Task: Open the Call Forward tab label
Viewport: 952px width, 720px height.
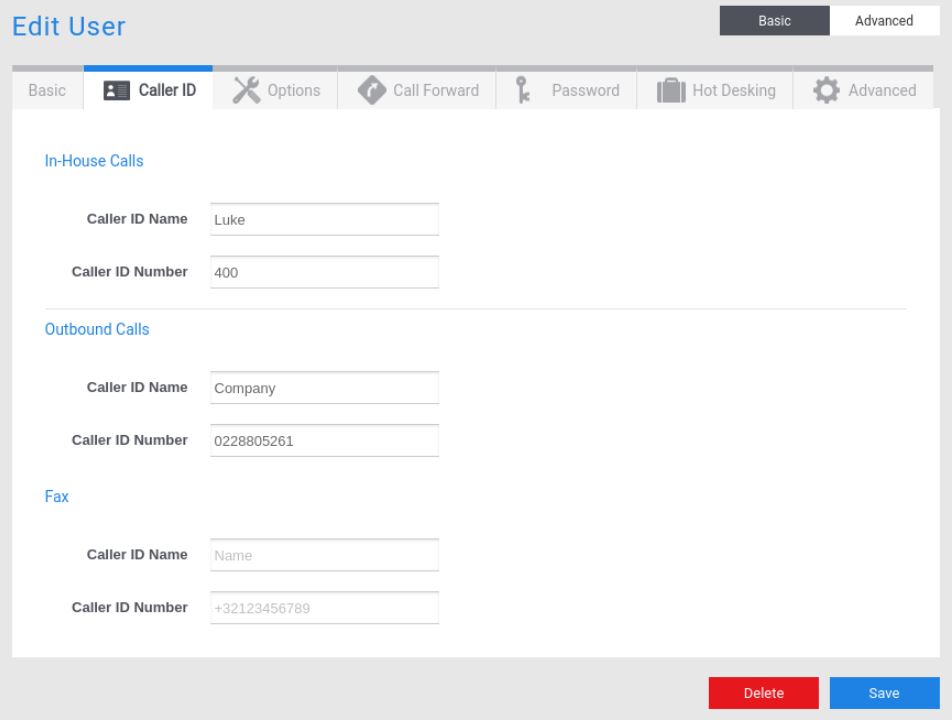Action: coord(435,91)
